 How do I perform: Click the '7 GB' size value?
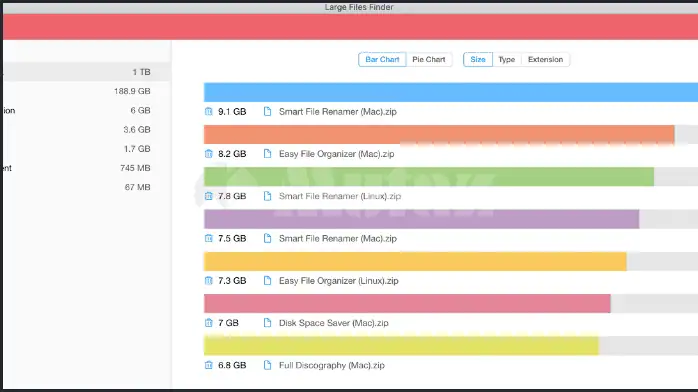click(x=228, y=323)
